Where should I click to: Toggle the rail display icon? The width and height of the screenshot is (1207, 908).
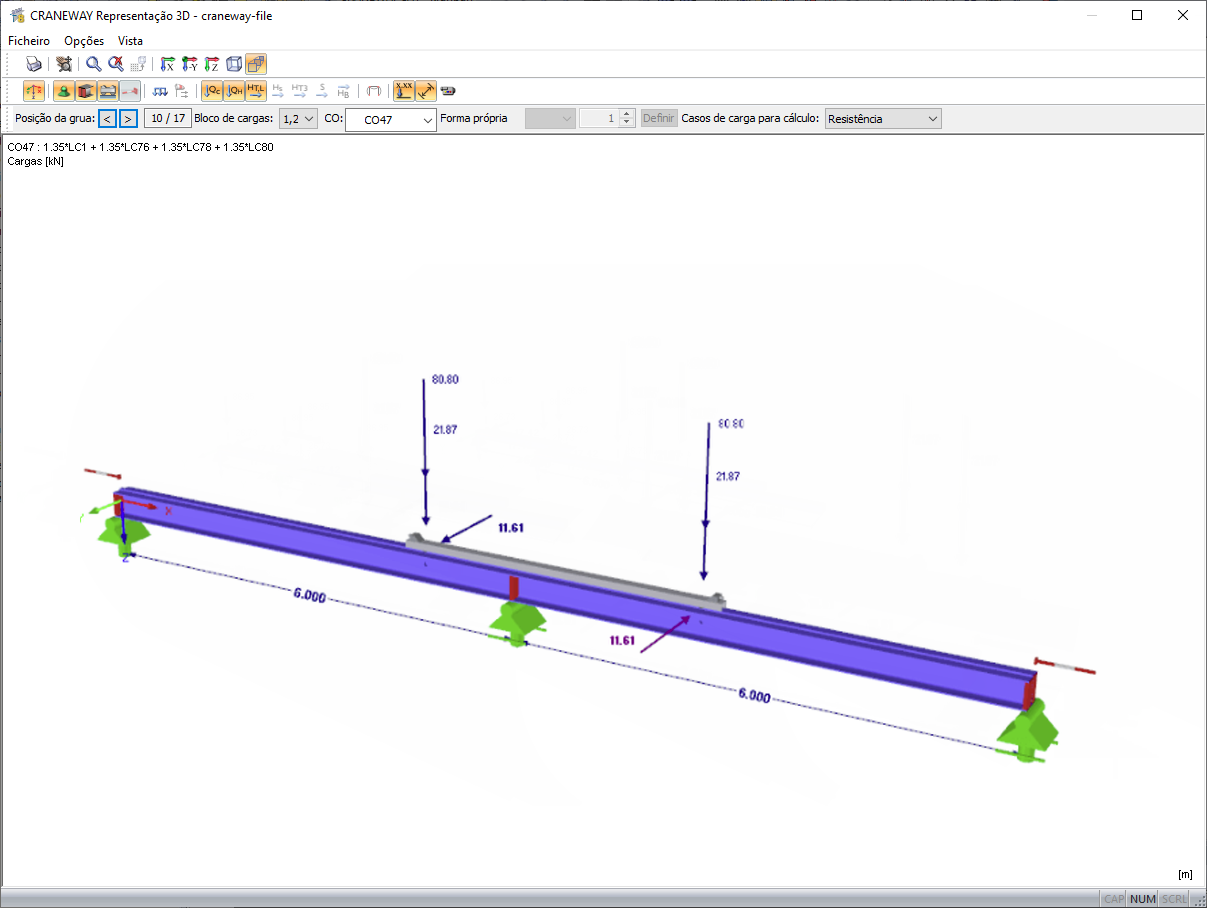click(x=108, y=91)
